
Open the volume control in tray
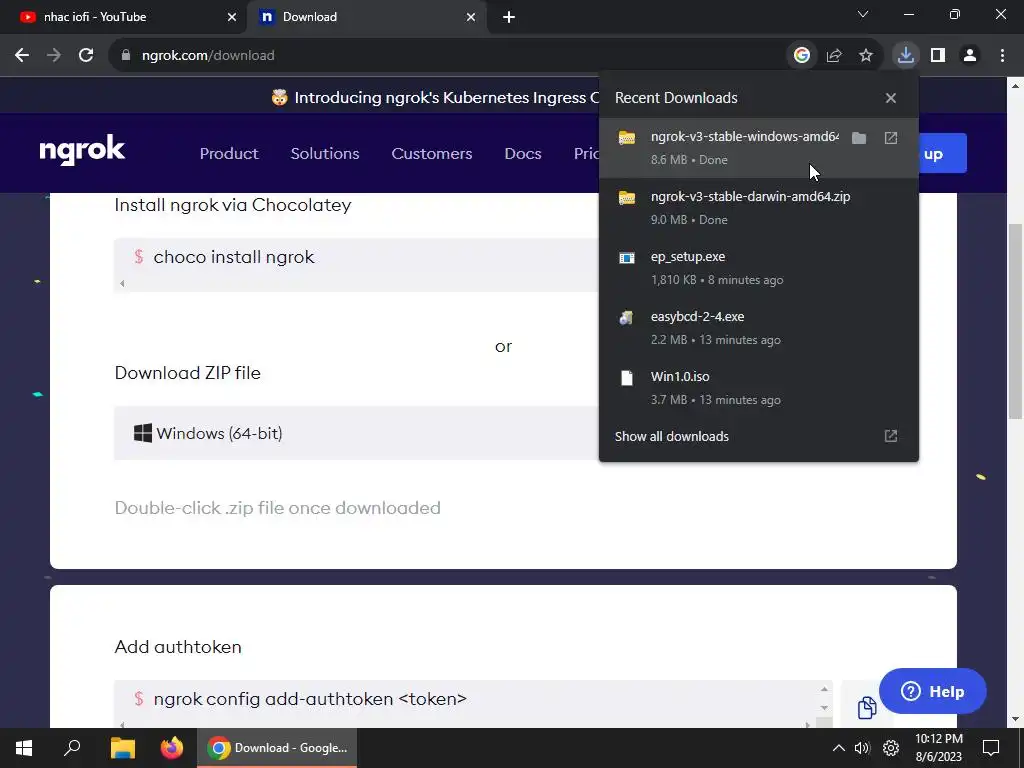[x=862, y=748]
